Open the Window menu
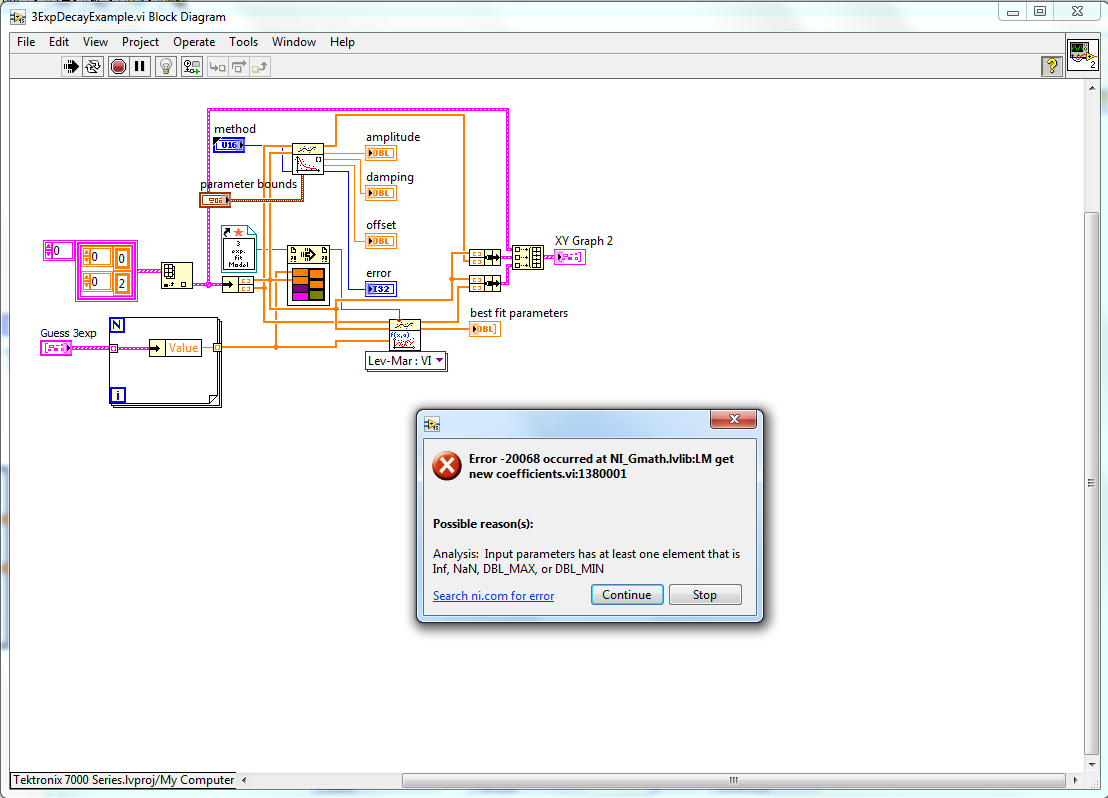 click(294, 42)
